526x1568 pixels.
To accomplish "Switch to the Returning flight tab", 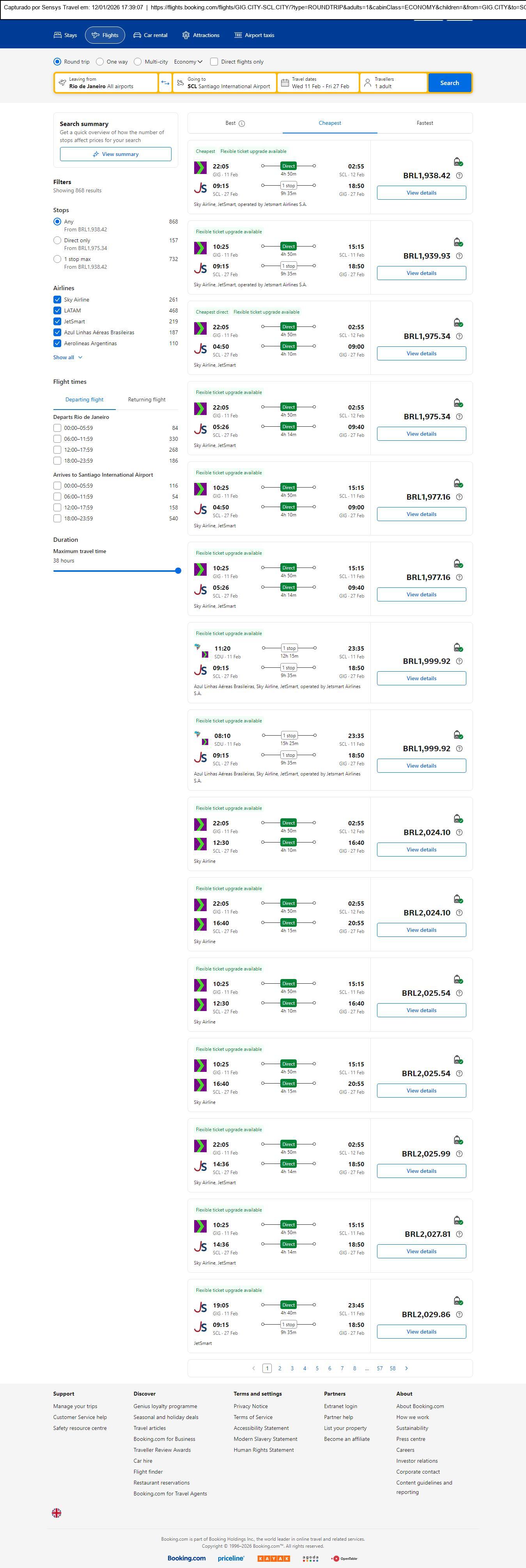I will (146, 399).
